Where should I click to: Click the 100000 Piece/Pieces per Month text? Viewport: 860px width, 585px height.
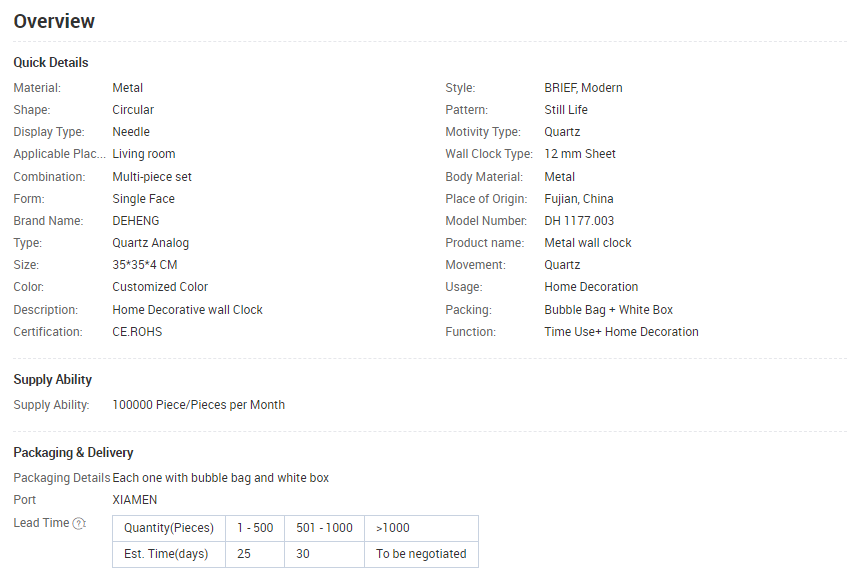tap(199, 405)
